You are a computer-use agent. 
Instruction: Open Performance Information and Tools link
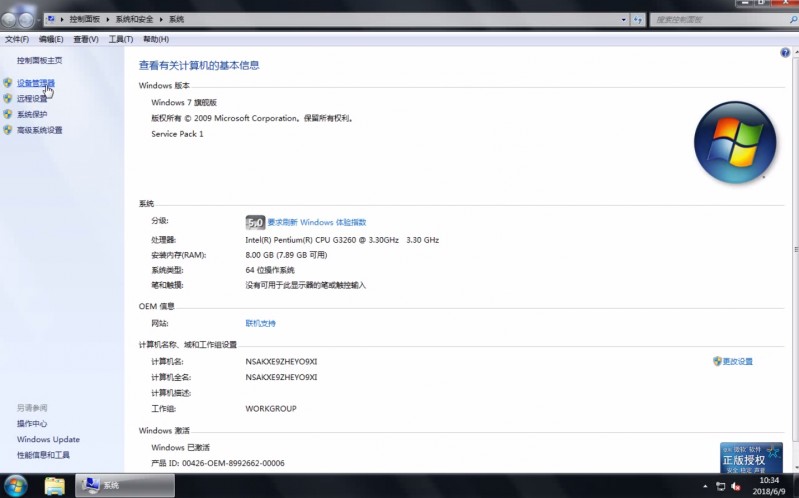click(x=43, y=455)
